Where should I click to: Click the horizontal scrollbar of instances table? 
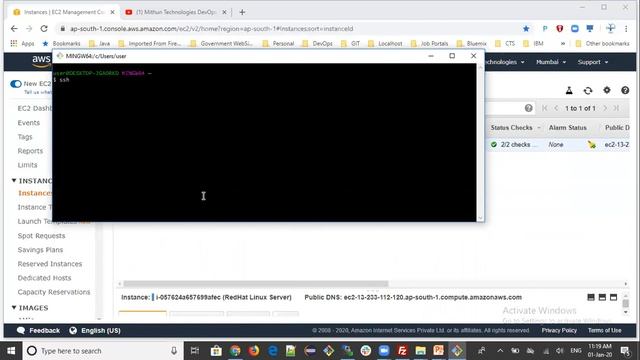pos(256,283)
